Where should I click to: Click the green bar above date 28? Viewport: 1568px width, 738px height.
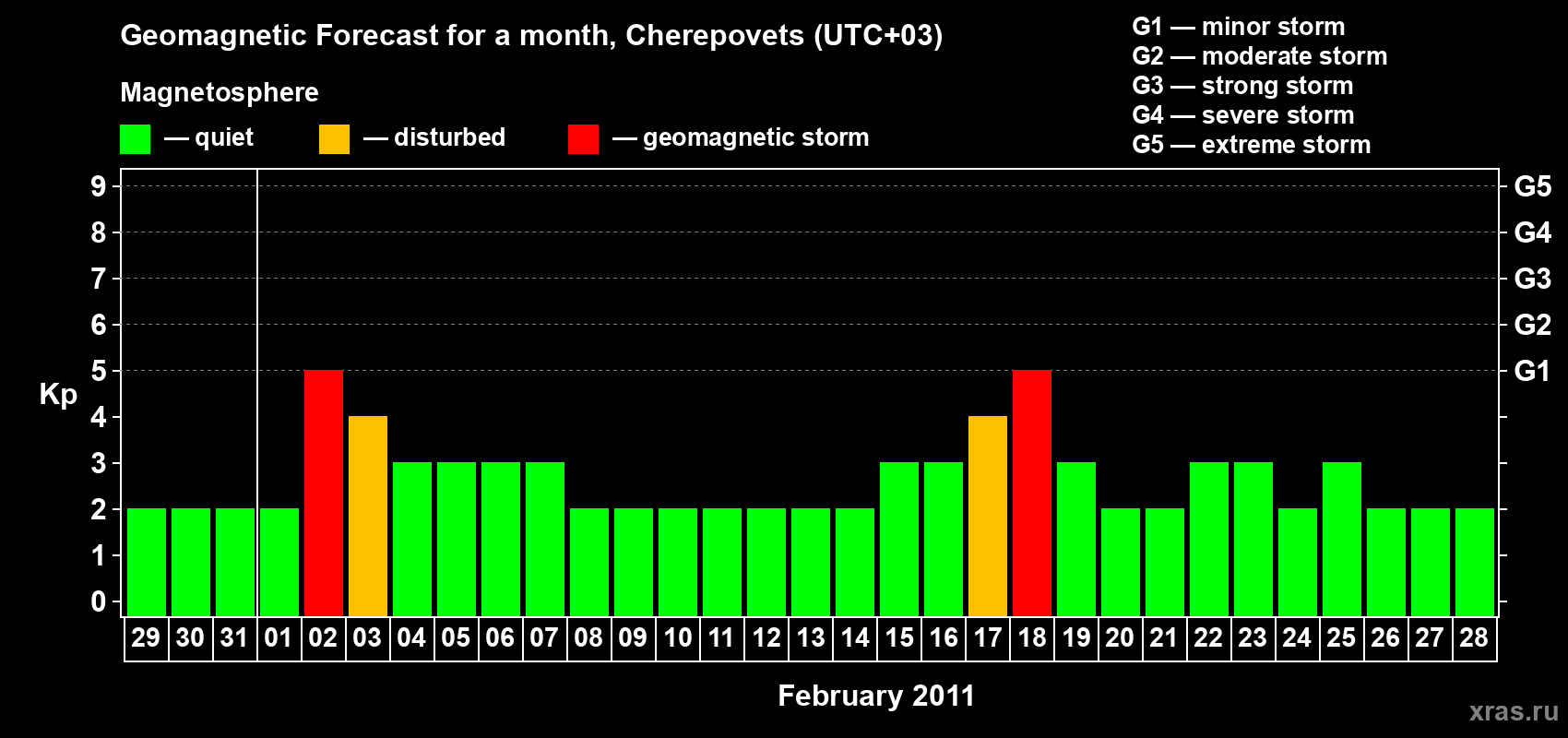click(x=1475, y=563)
